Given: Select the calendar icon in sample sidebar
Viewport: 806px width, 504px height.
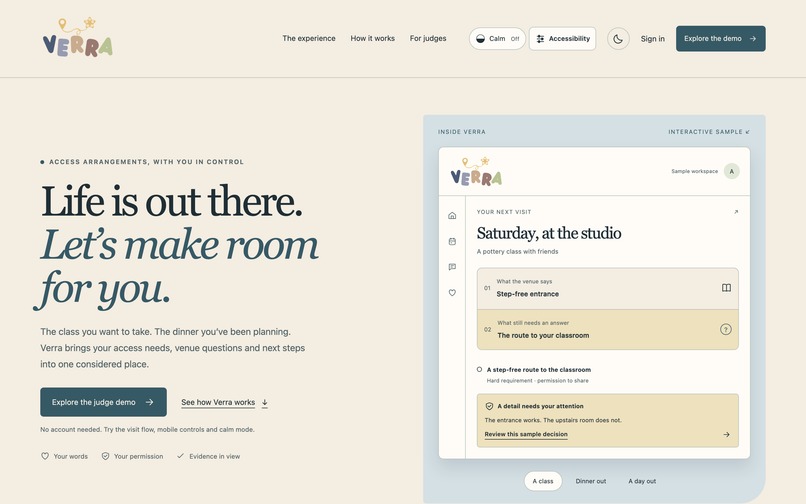Looking at the screenshot, I should click(x=452, y=241).
